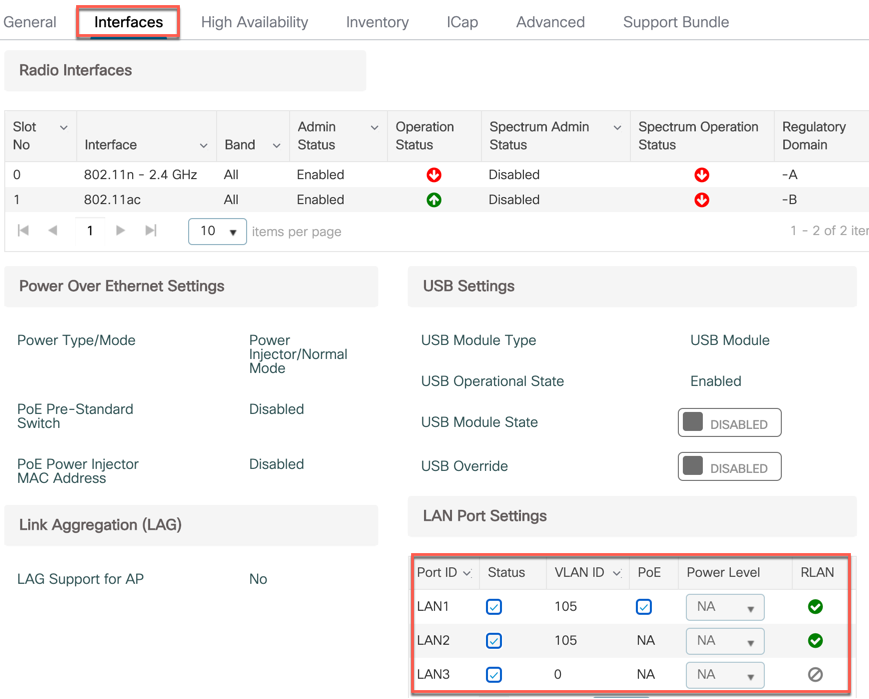Open the Inventory tab
869x699 pixels.
click(x=377, y=22)
